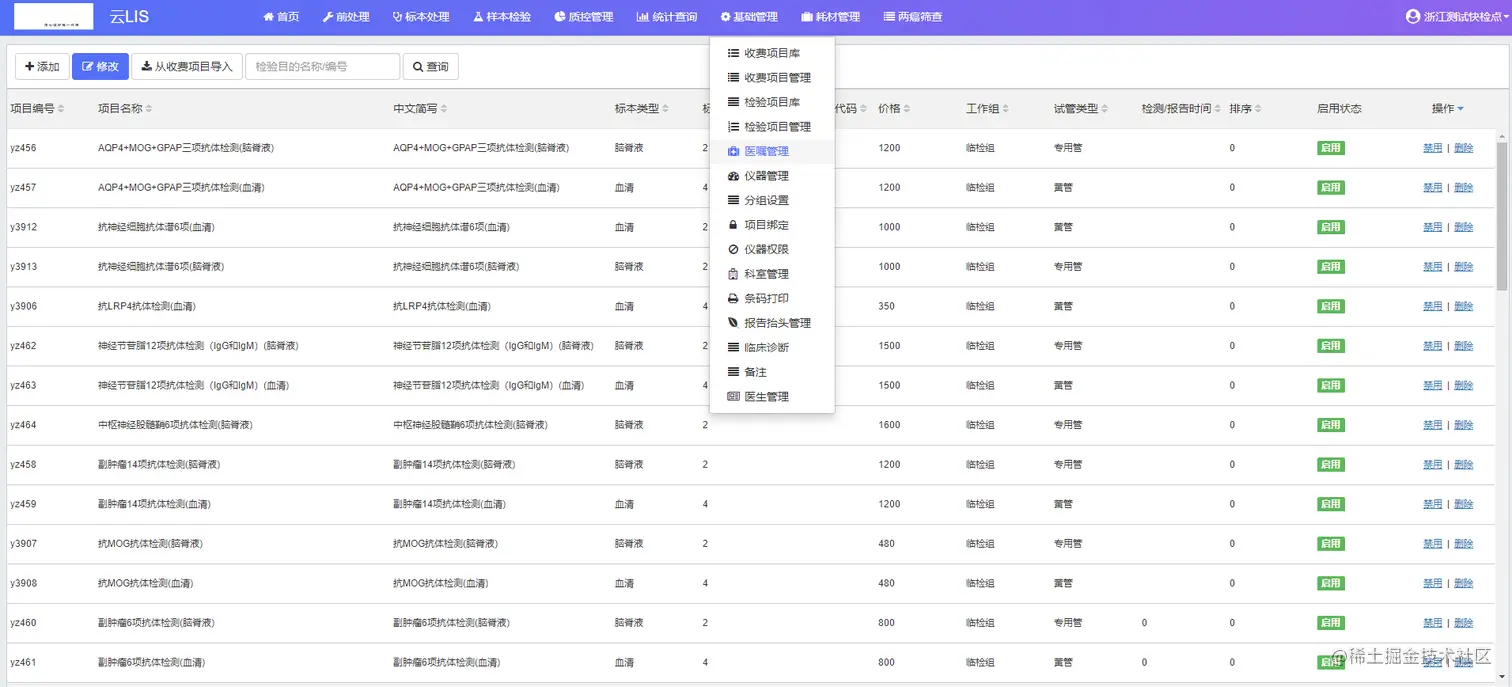Image resolution: width=1512 pixels, height=687 pixels.
Task: Toggle 启用 status for yz461 row
Action: pos(1330,661)
